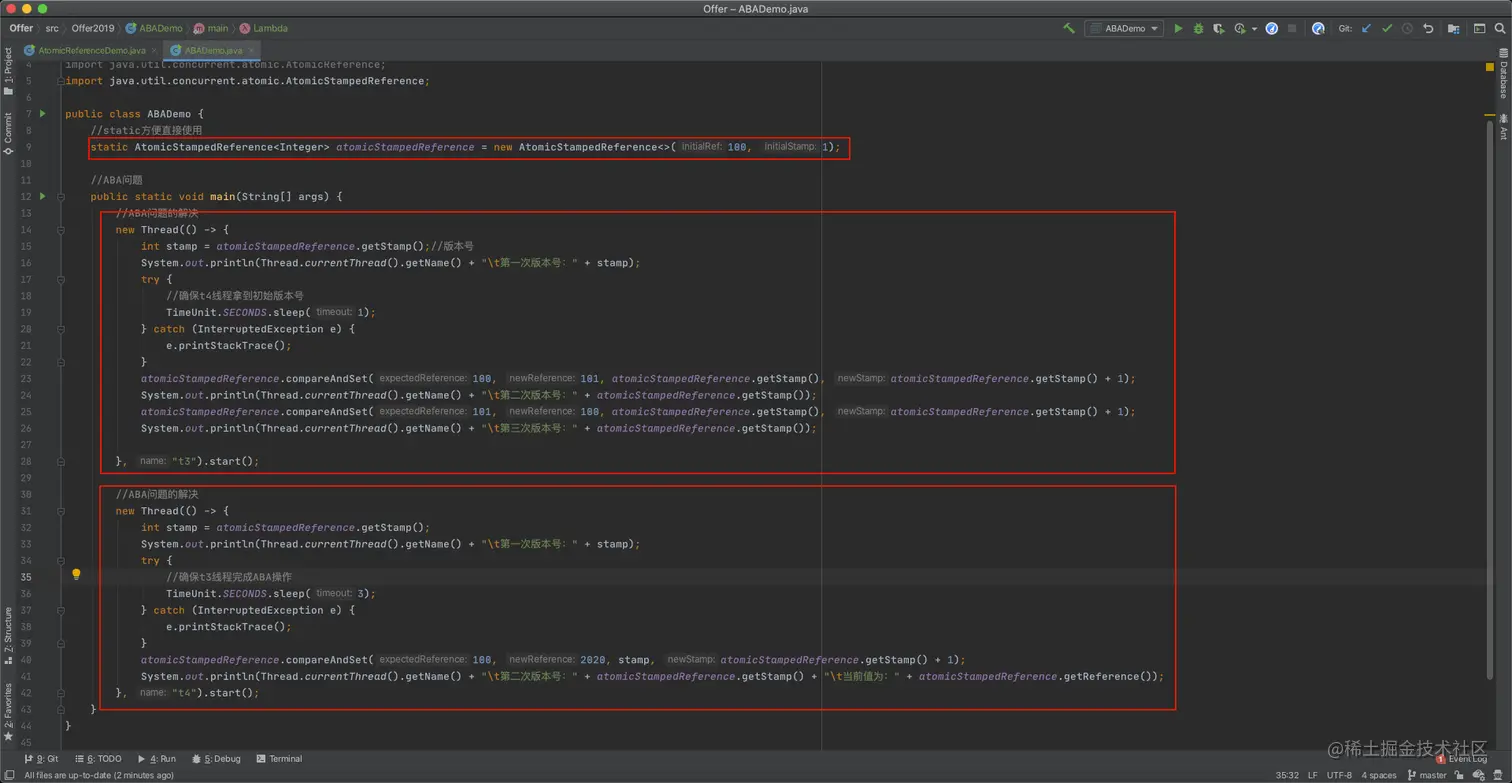1512x783 pixels.
Task: Run ABADemo with coverage
Action: [1218, 28]
